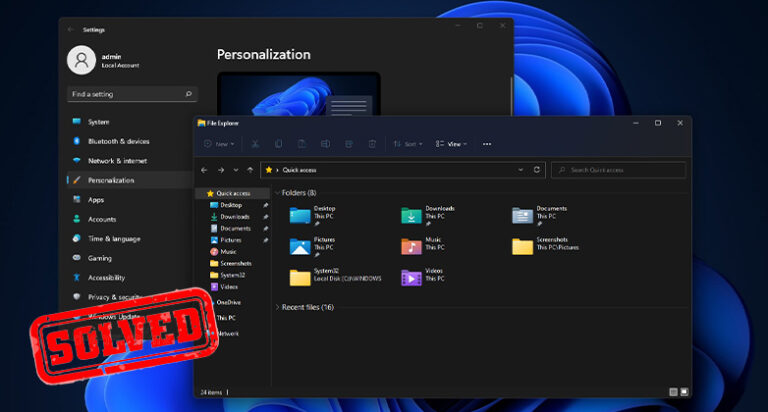Open the Documents folder tile
The height and width of the screenshot is (412, 768).
point(540,216)
